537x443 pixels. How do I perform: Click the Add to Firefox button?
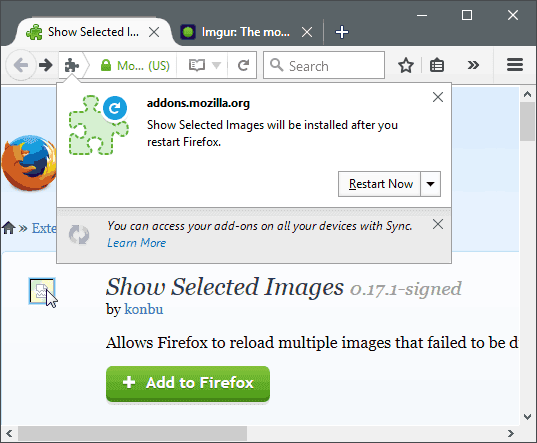pyautogui.click(x=188, y=383)
